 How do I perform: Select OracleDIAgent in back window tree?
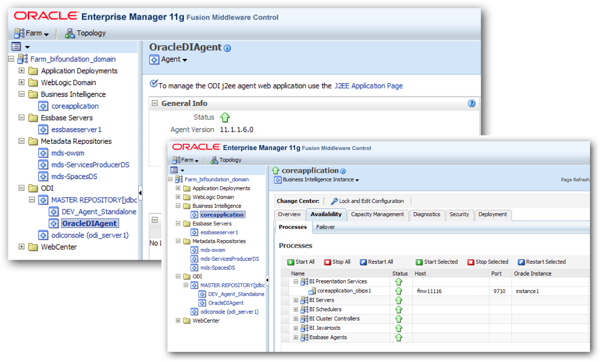90,223
